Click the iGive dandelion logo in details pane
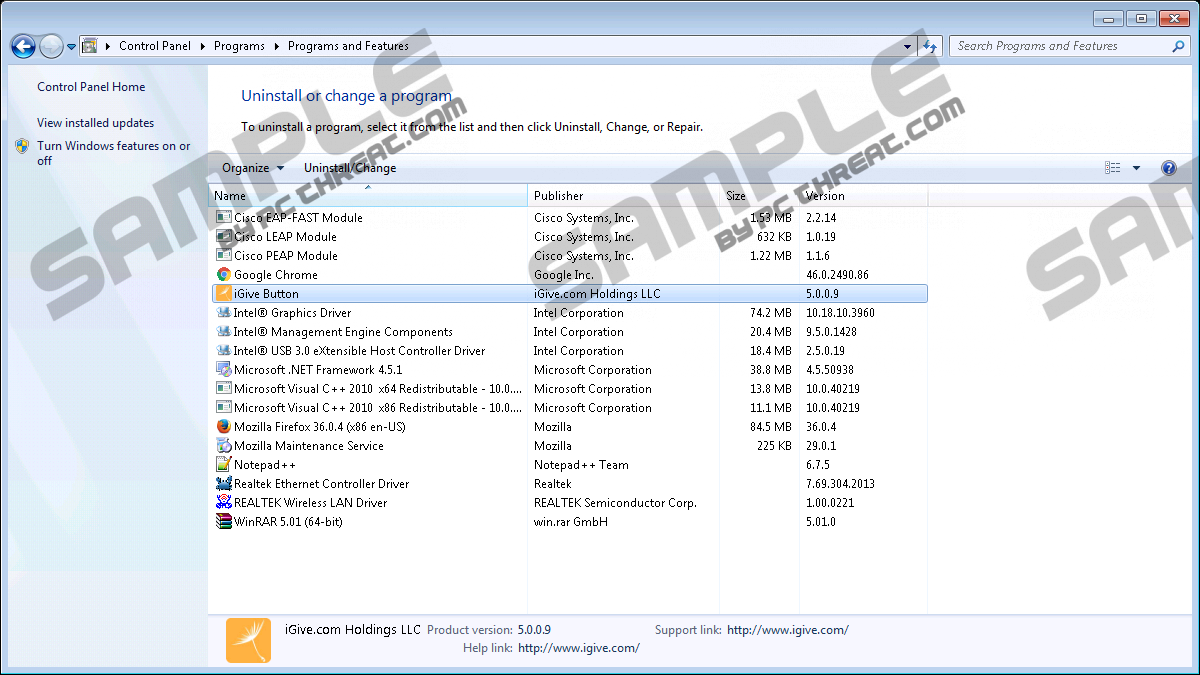The image size is (1200, 675). [248, 640]
